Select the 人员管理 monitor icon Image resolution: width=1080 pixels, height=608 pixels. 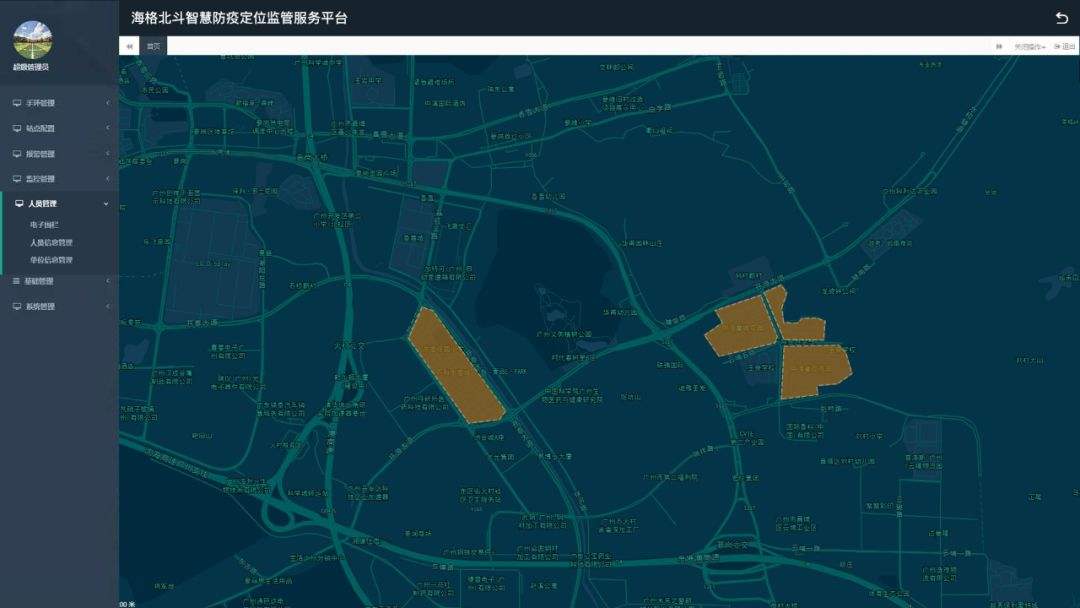pyautogui.click(x=17, y=203)
